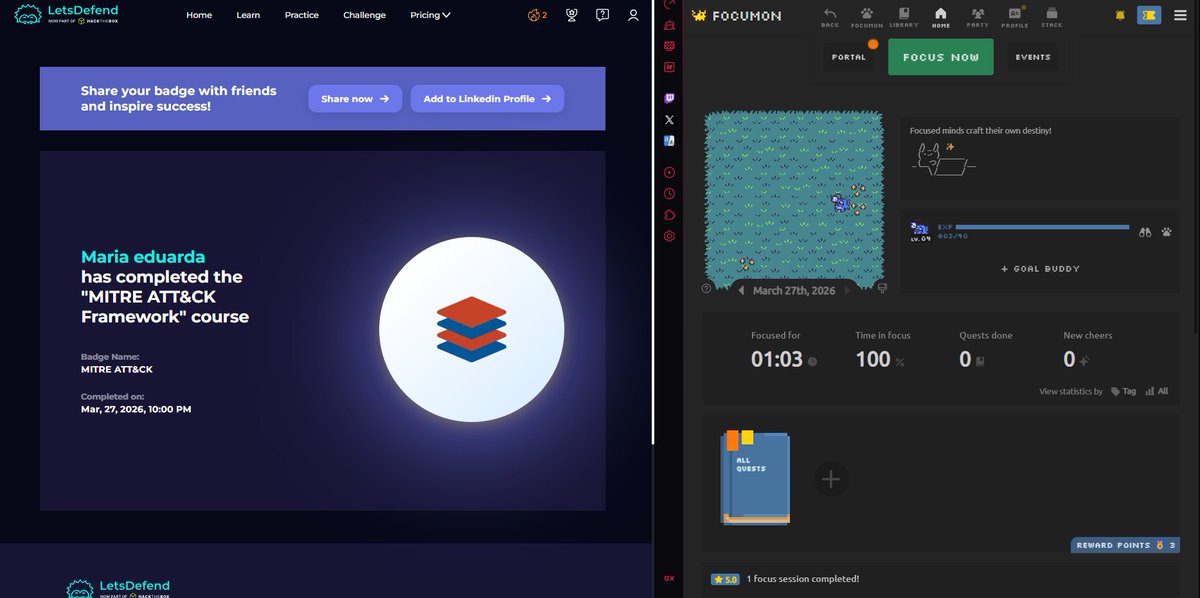Add badge to LinkedIn Profile
The height and width of the screenshot is (598, 1200).
click(487, 99)
